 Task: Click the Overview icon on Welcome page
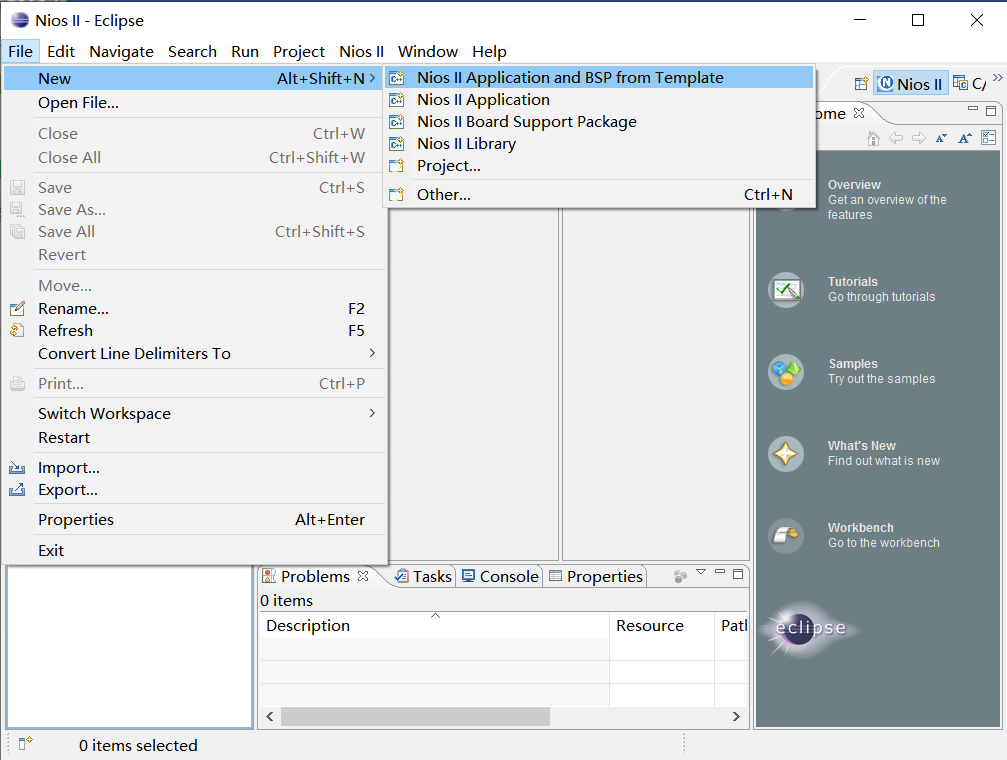pyautogui.click(x=785, y=200)
